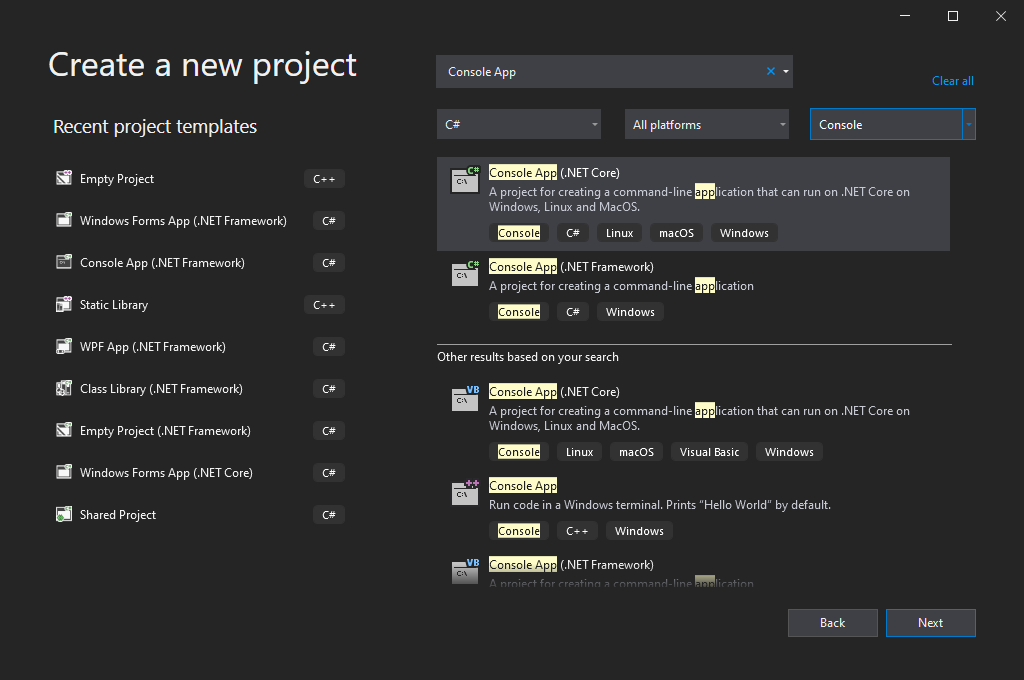Click the C# Console App (.NET Core) result icon
Screen dimensions: 1024x680
(x=465, y=180)
